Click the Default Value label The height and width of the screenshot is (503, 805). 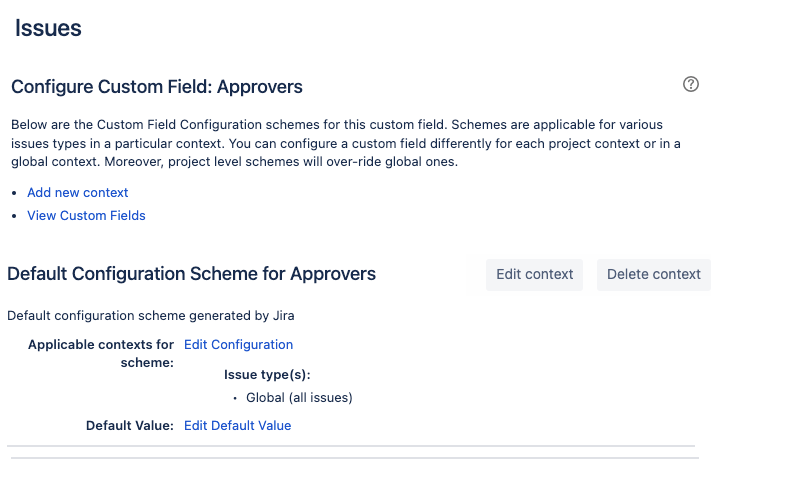tap(130, 425)
